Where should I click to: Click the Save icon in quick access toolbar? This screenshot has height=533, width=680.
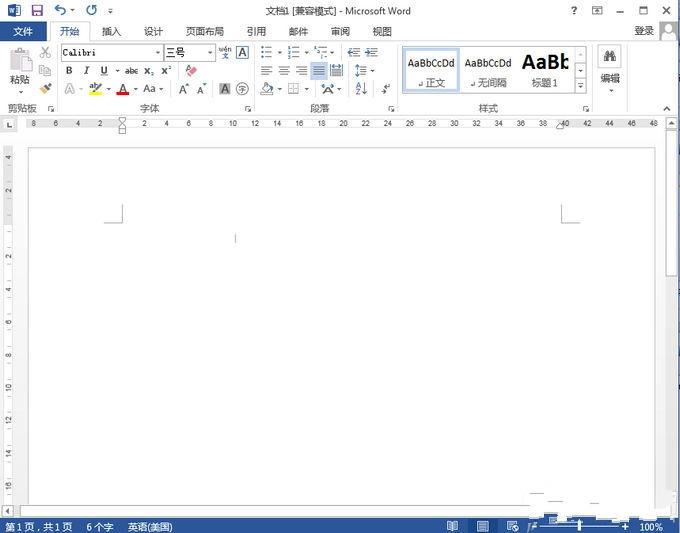(37, 10)
